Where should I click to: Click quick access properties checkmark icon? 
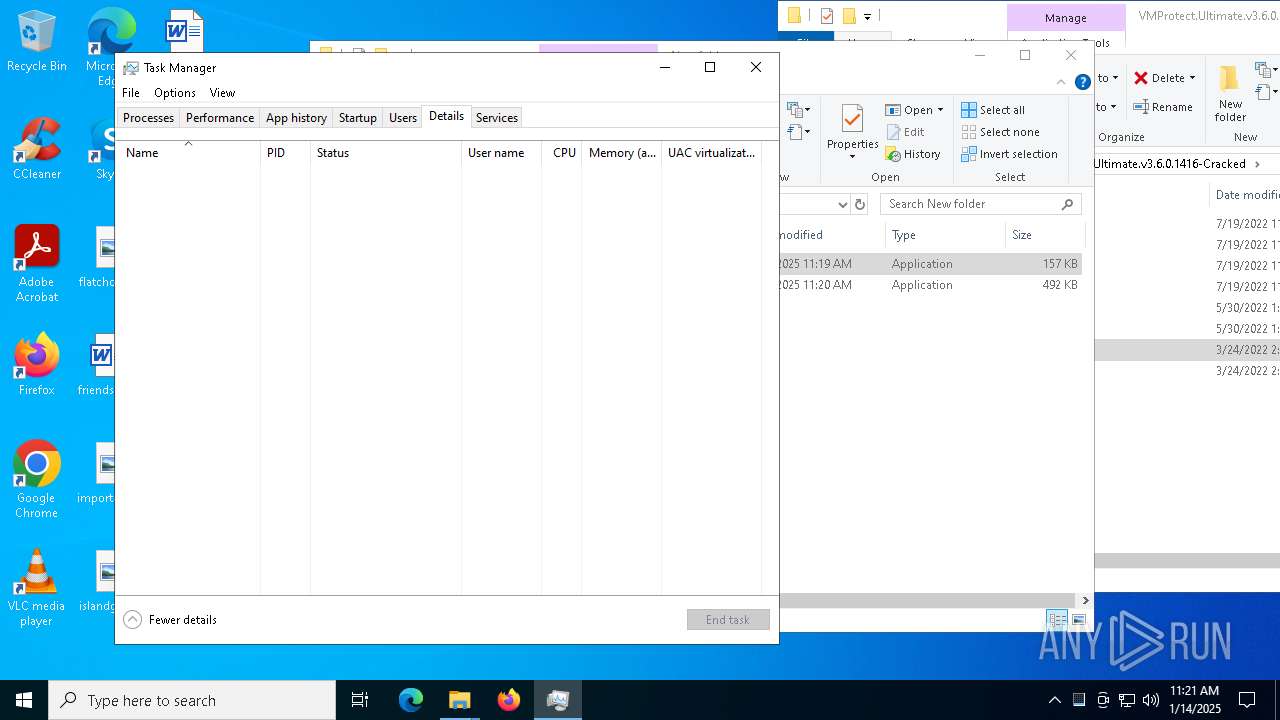(826, 16)
